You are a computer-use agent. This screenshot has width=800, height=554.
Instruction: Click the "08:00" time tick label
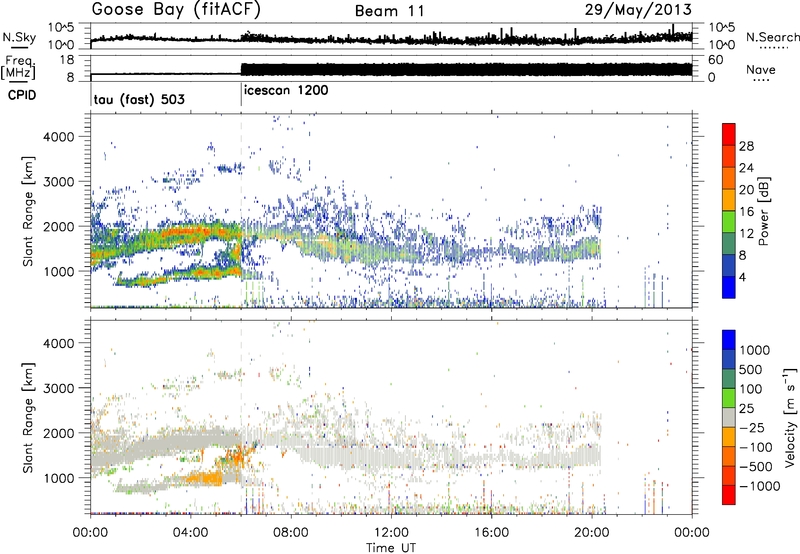pyautogui.click(x=291, y=533)
